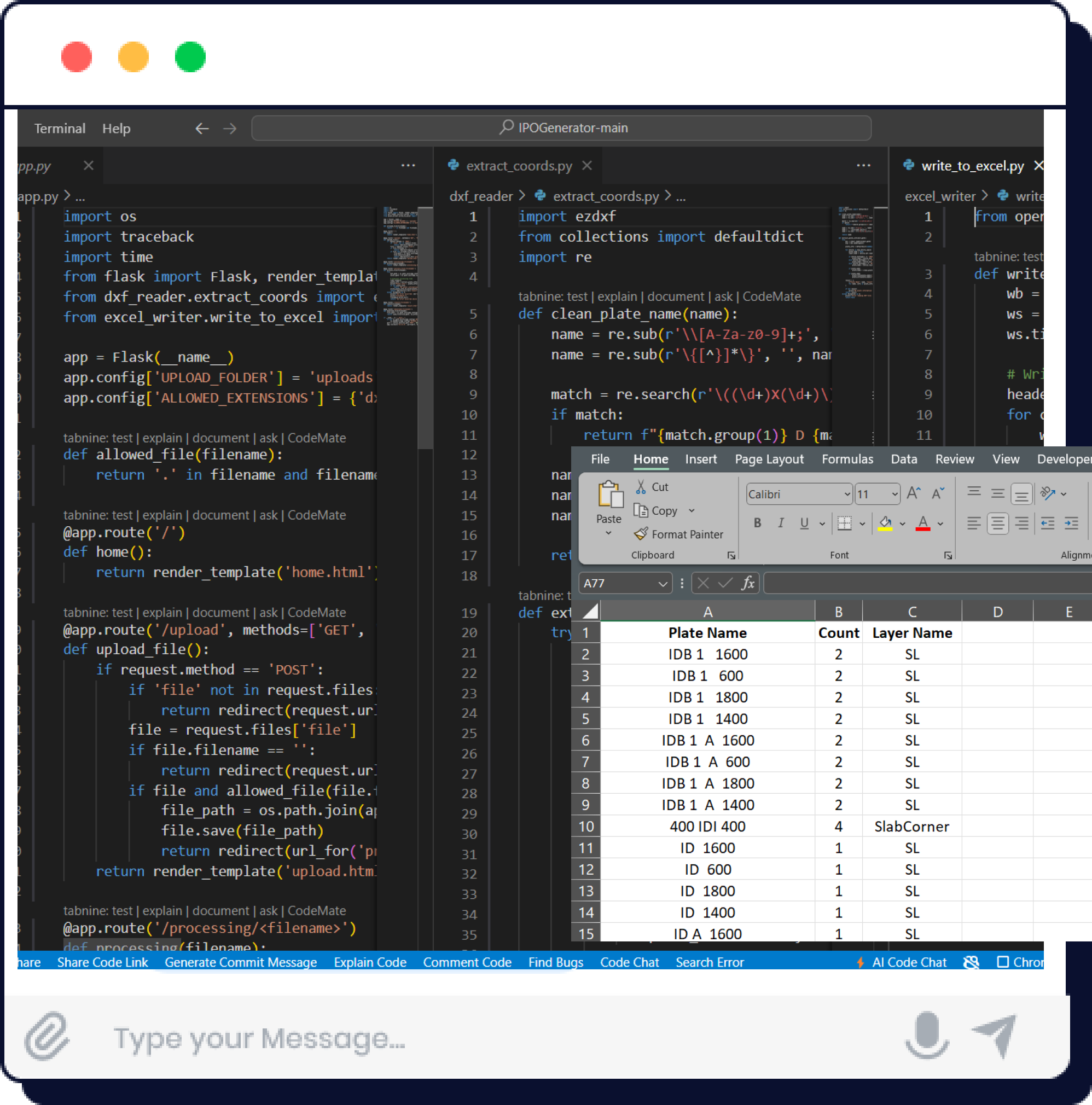1092x1105 pixels.
Task: Open the Calibri font name dropdown
Action: 847,494
